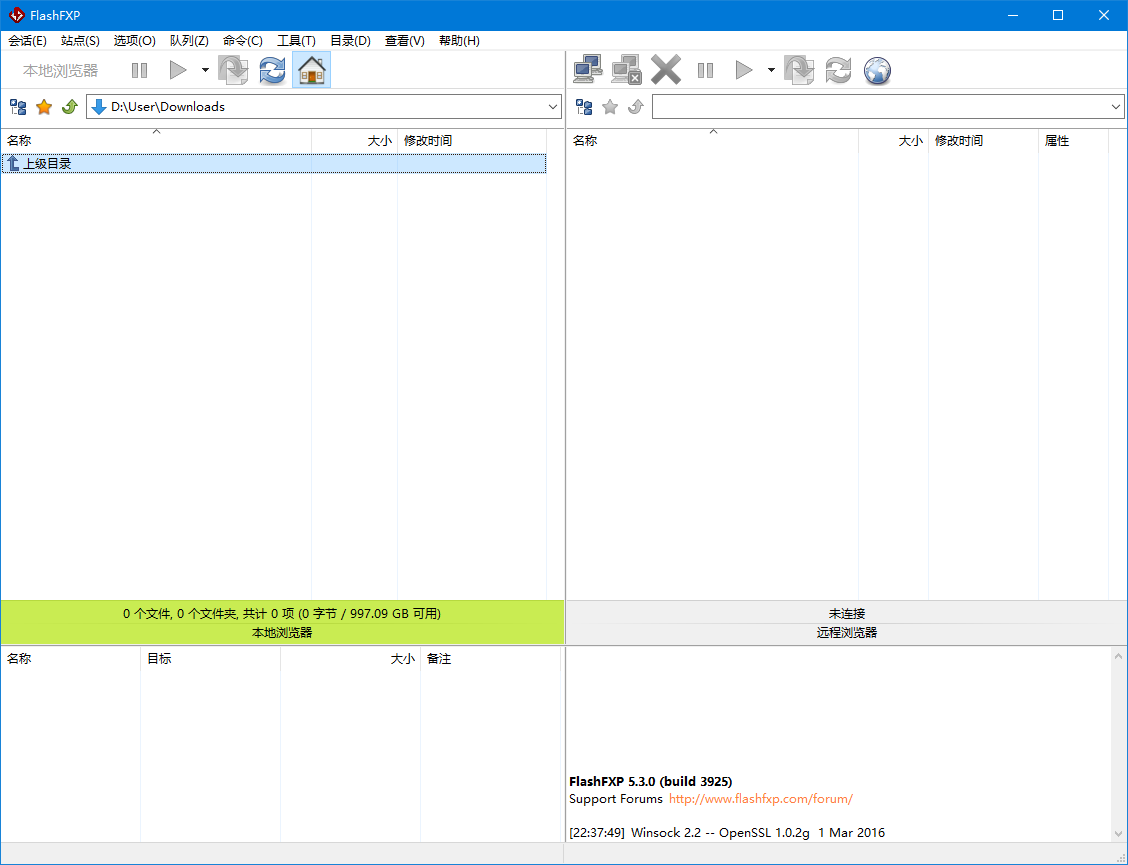Minimize the FlashFXP window
The width and height of the screenshot is (1128, 865).
coord(1013,15)
